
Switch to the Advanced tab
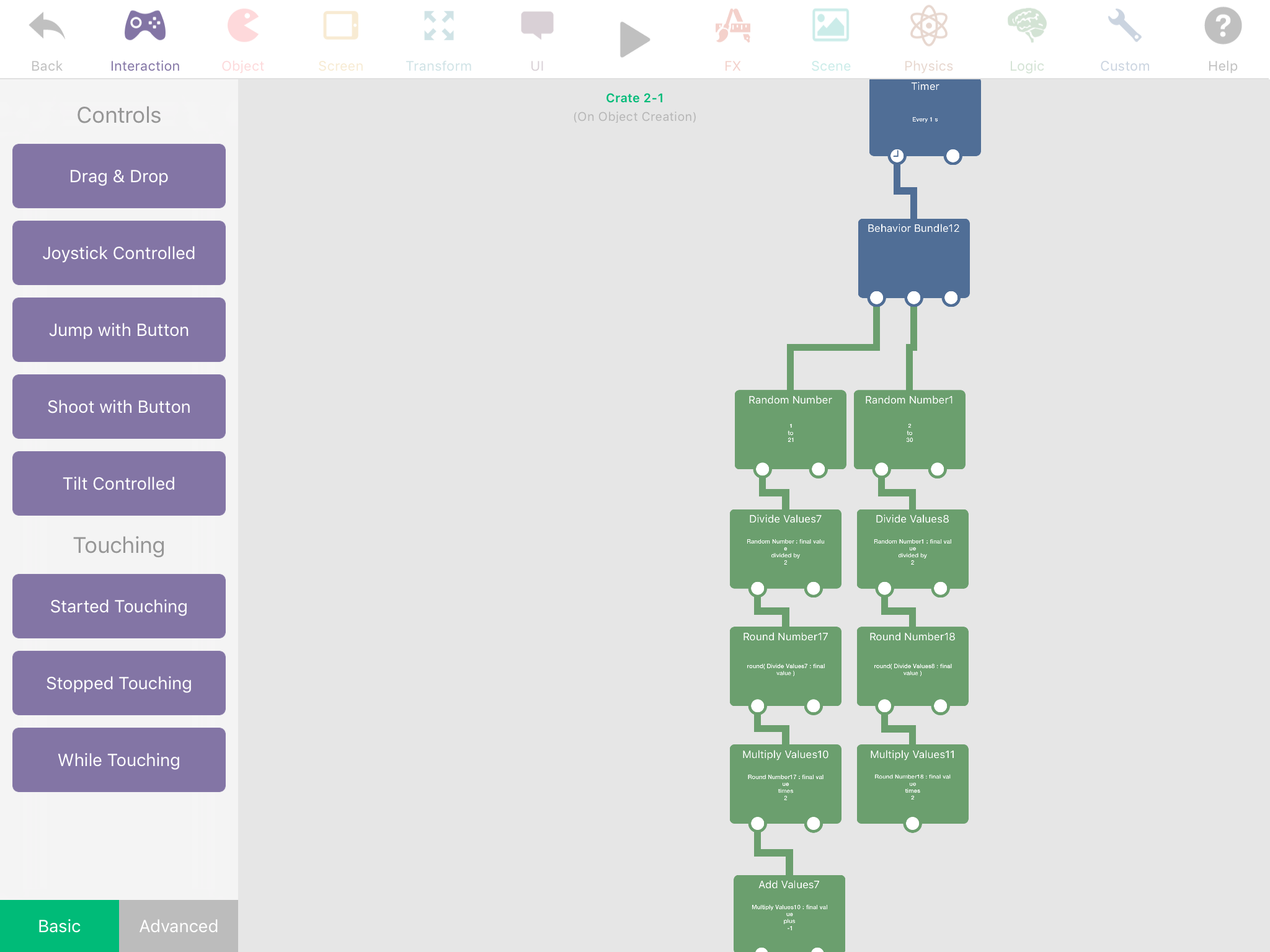179,925
